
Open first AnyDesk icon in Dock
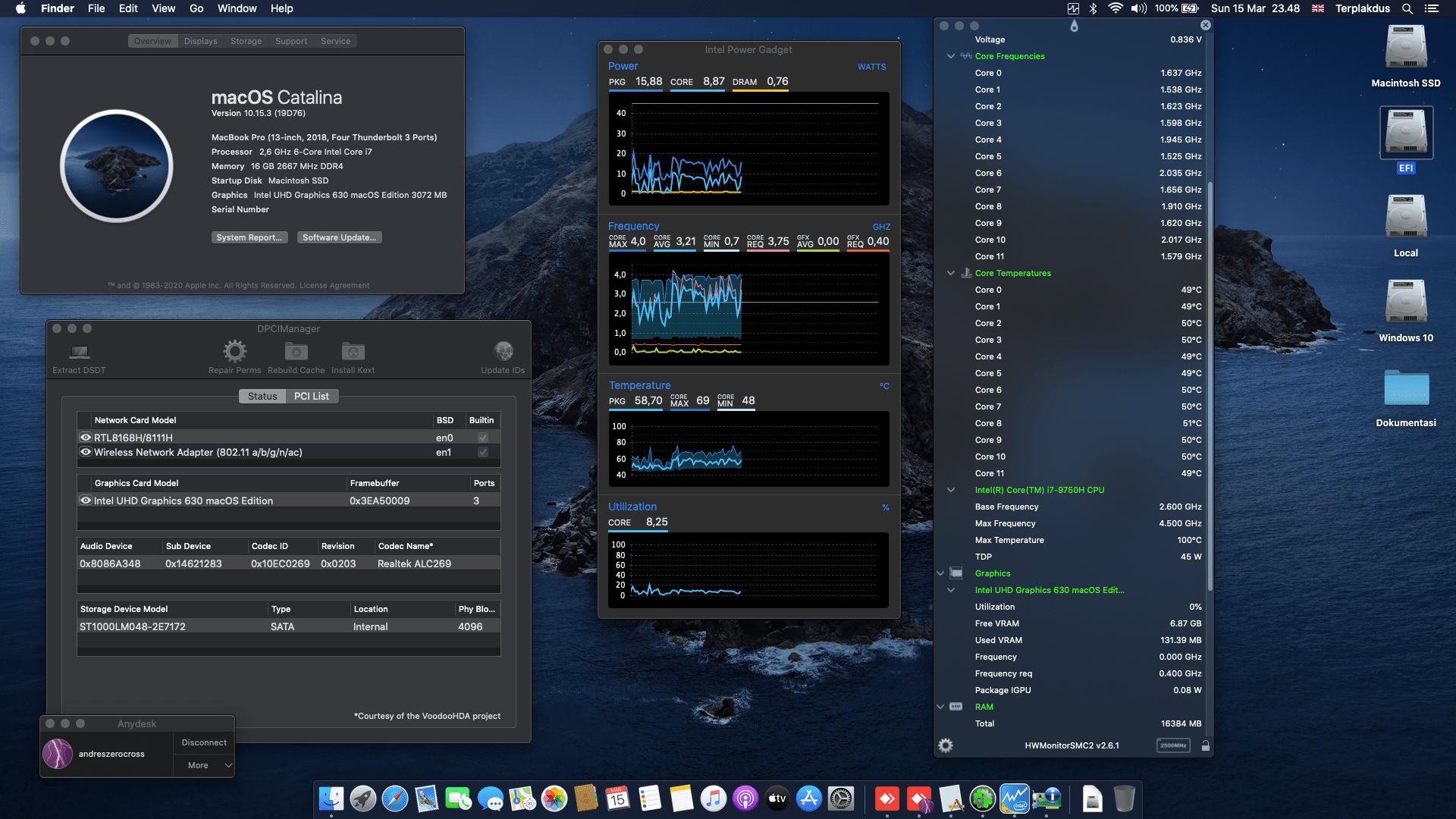click(x=887, y=799)
